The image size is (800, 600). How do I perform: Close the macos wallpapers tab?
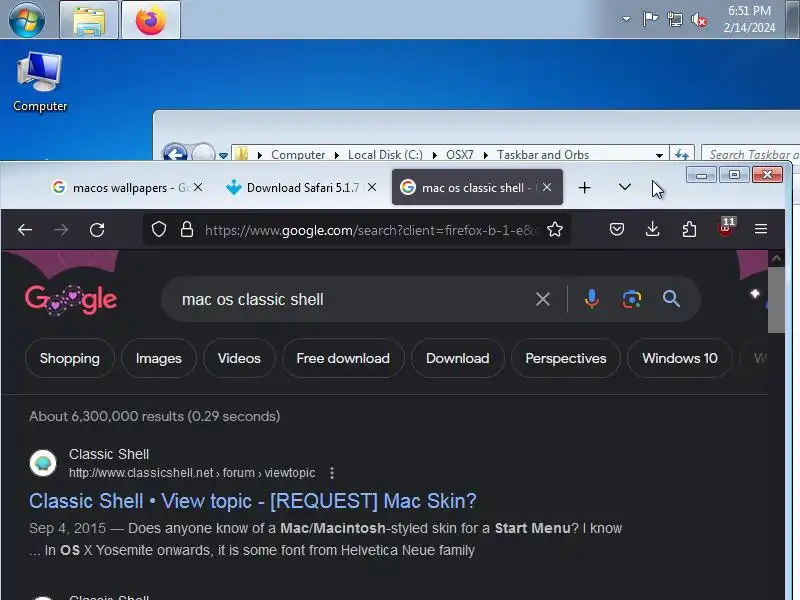[x=198, y=188]
